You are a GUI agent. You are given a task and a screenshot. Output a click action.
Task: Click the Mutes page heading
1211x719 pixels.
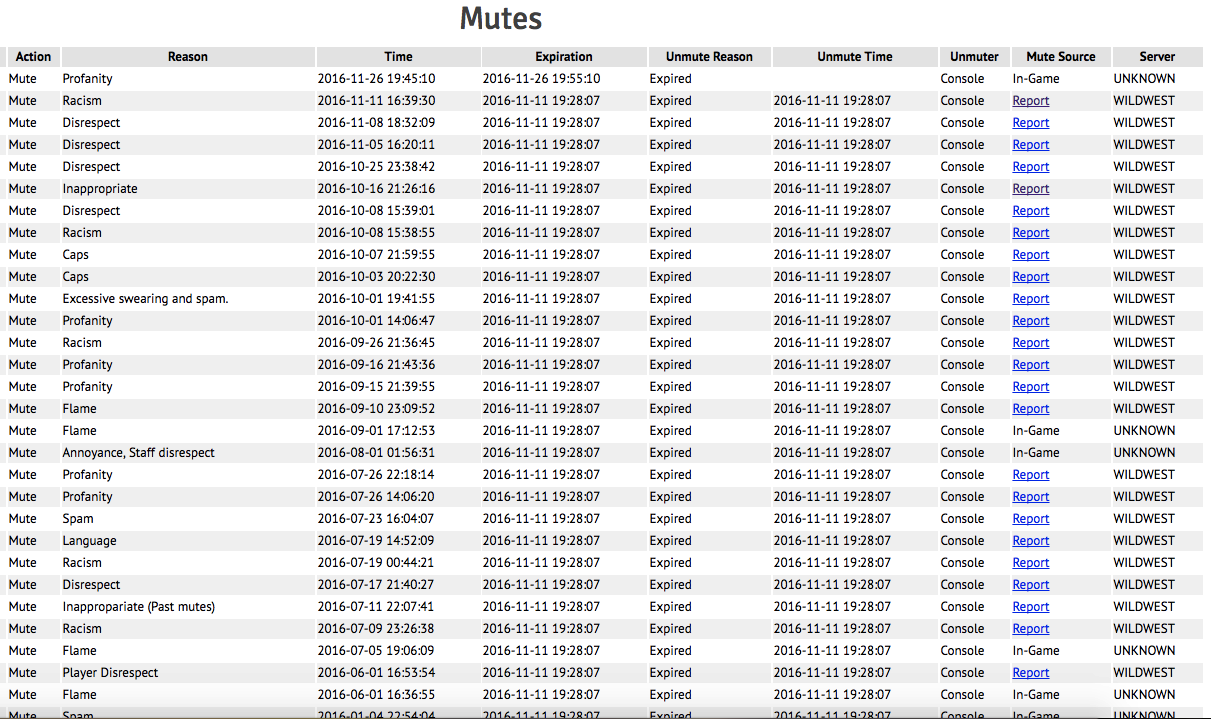(501, 18)
